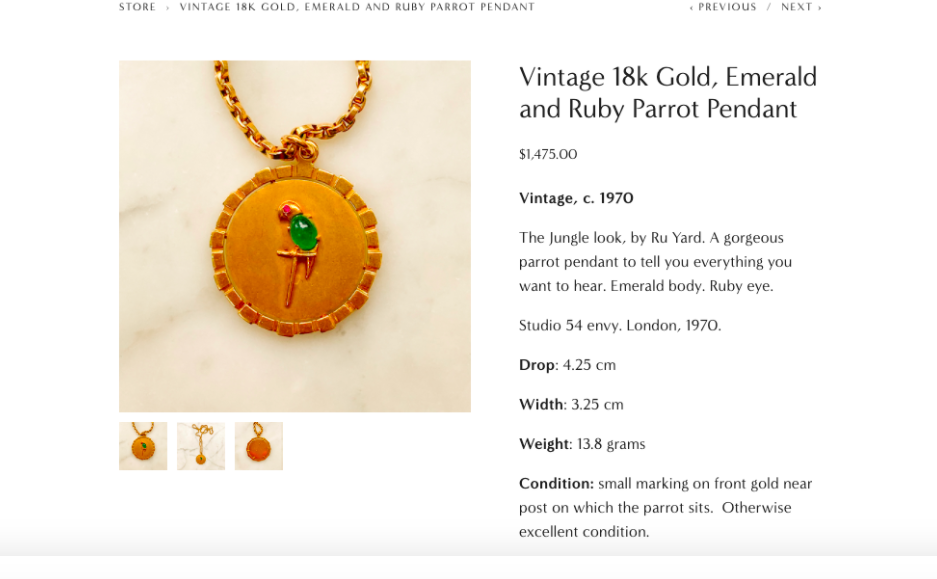The image size is (937, 579).
Task: Go to the NEXT product
Action: [x=797, y=7]
